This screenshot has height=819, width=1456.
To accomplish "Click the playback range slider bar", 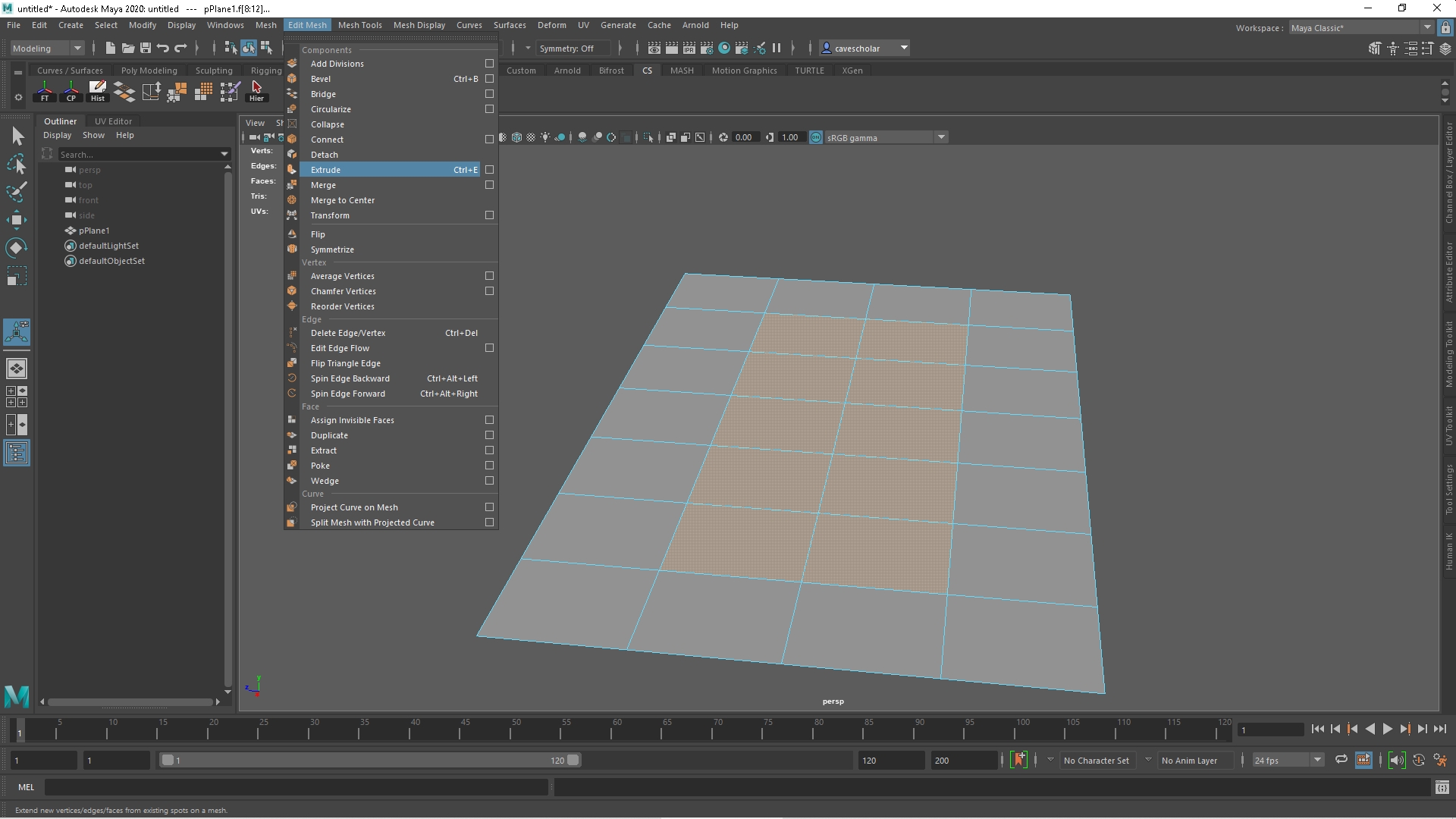I will 370,760.
